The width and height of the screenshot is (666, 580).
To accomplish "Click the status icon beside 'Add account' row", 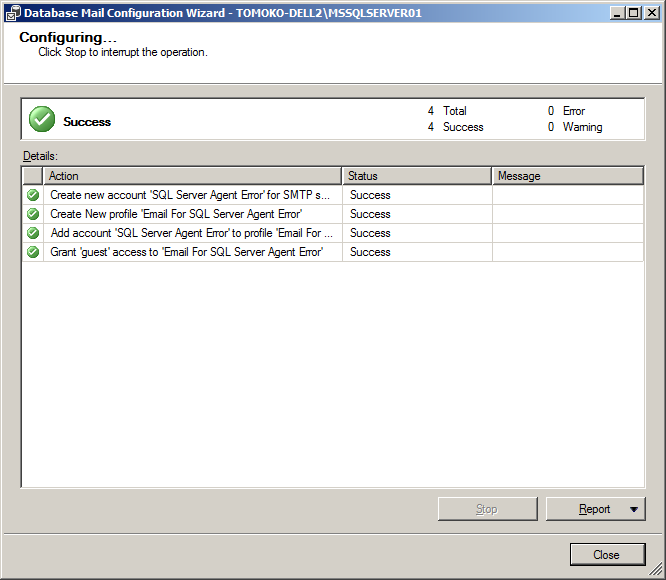I will (33, 233).
